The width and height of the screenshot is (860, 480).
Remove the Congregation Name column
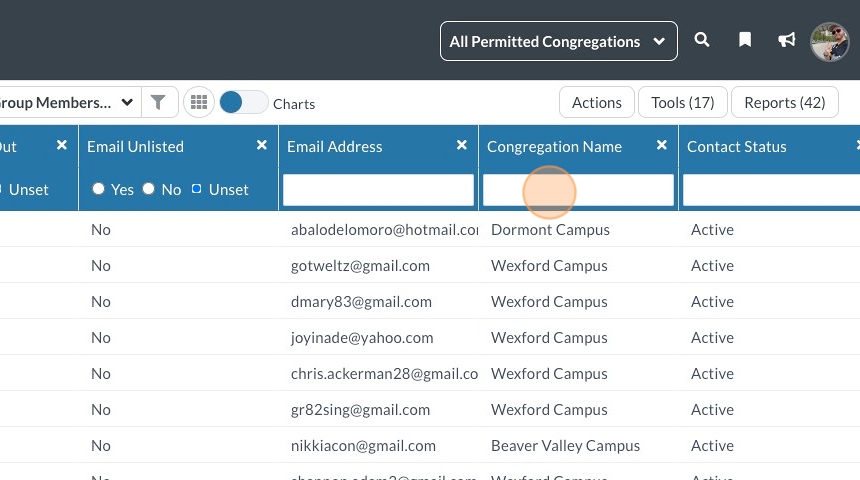(662, 146)
